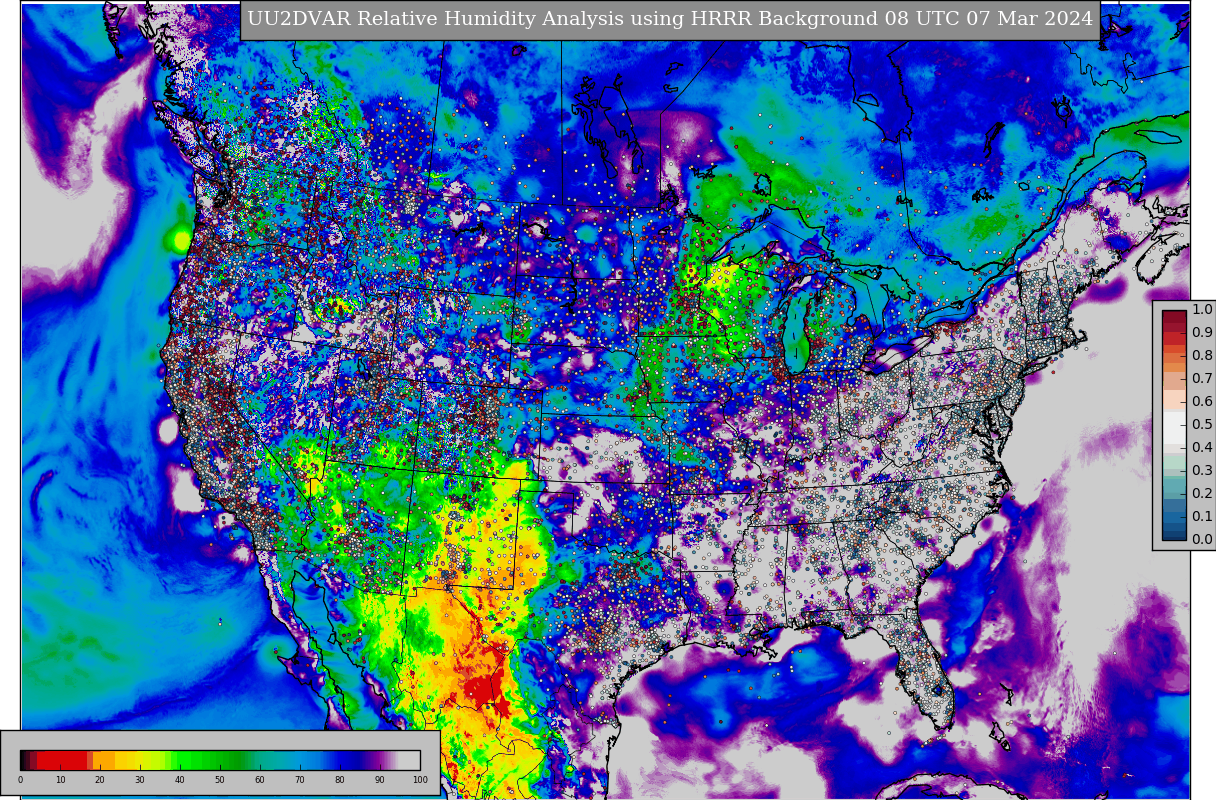Click the 60 tick label on humidity colorbar
The width and height of the screenshot is (1216, 800).
pos(260,780)
